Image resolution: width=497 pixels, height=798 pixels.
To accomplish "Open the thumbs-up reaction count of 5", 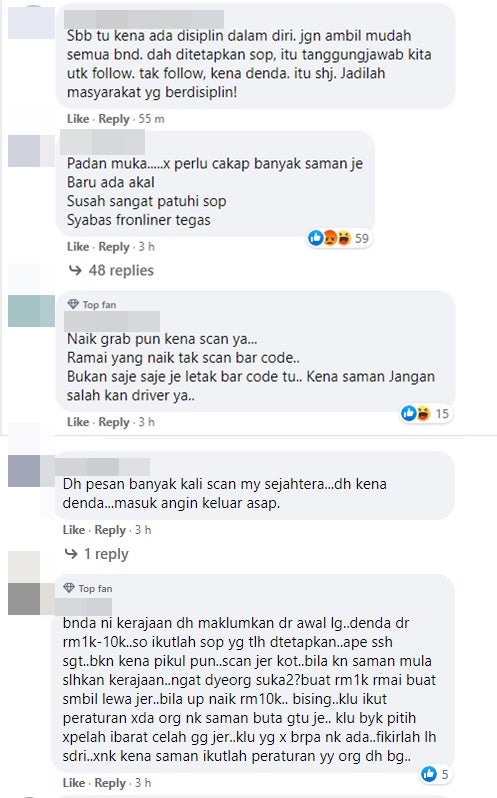I will coord(435,774).
